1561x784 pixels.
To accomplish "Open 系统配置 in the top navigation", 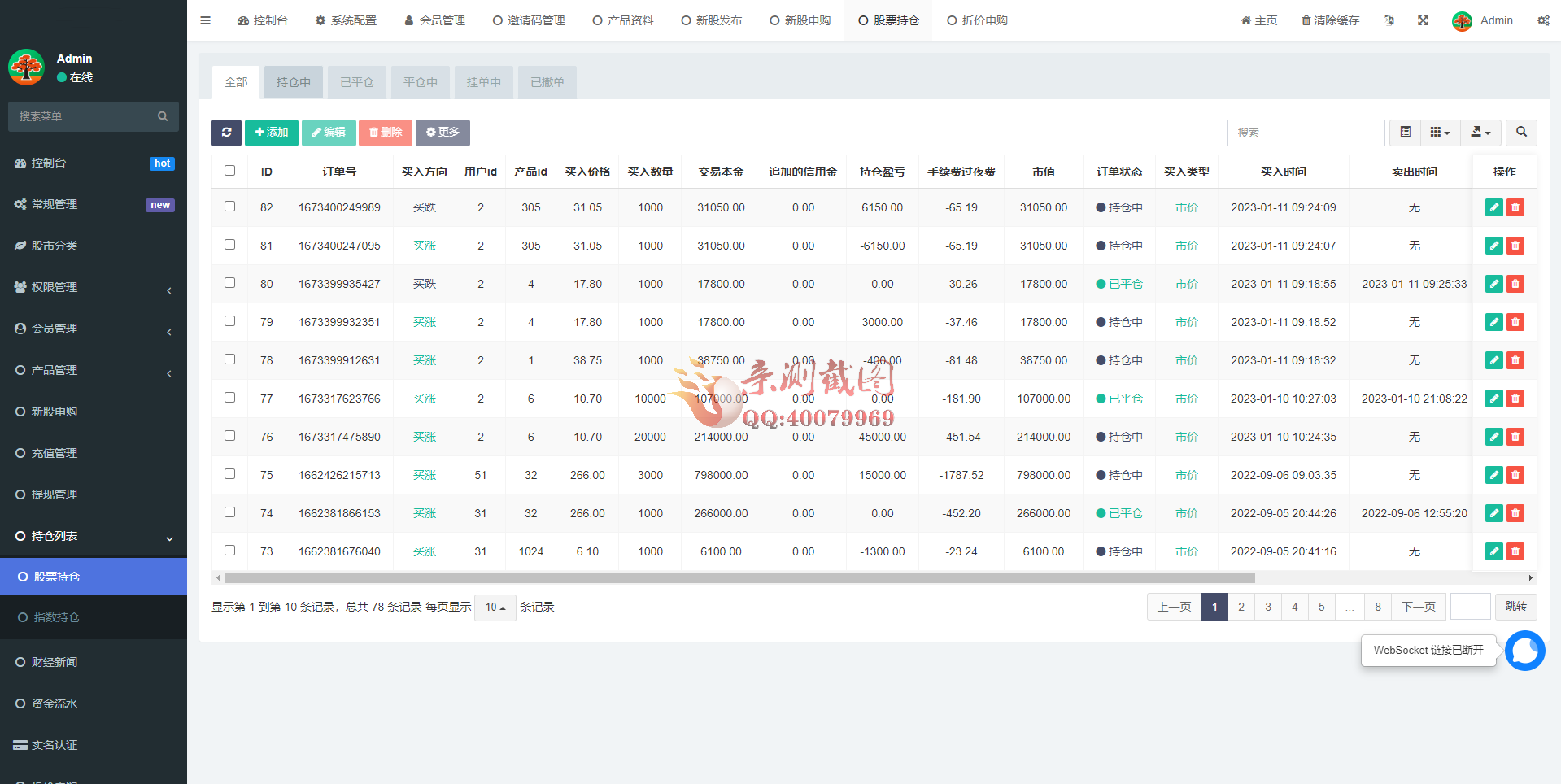I will (x=346, y=20).
